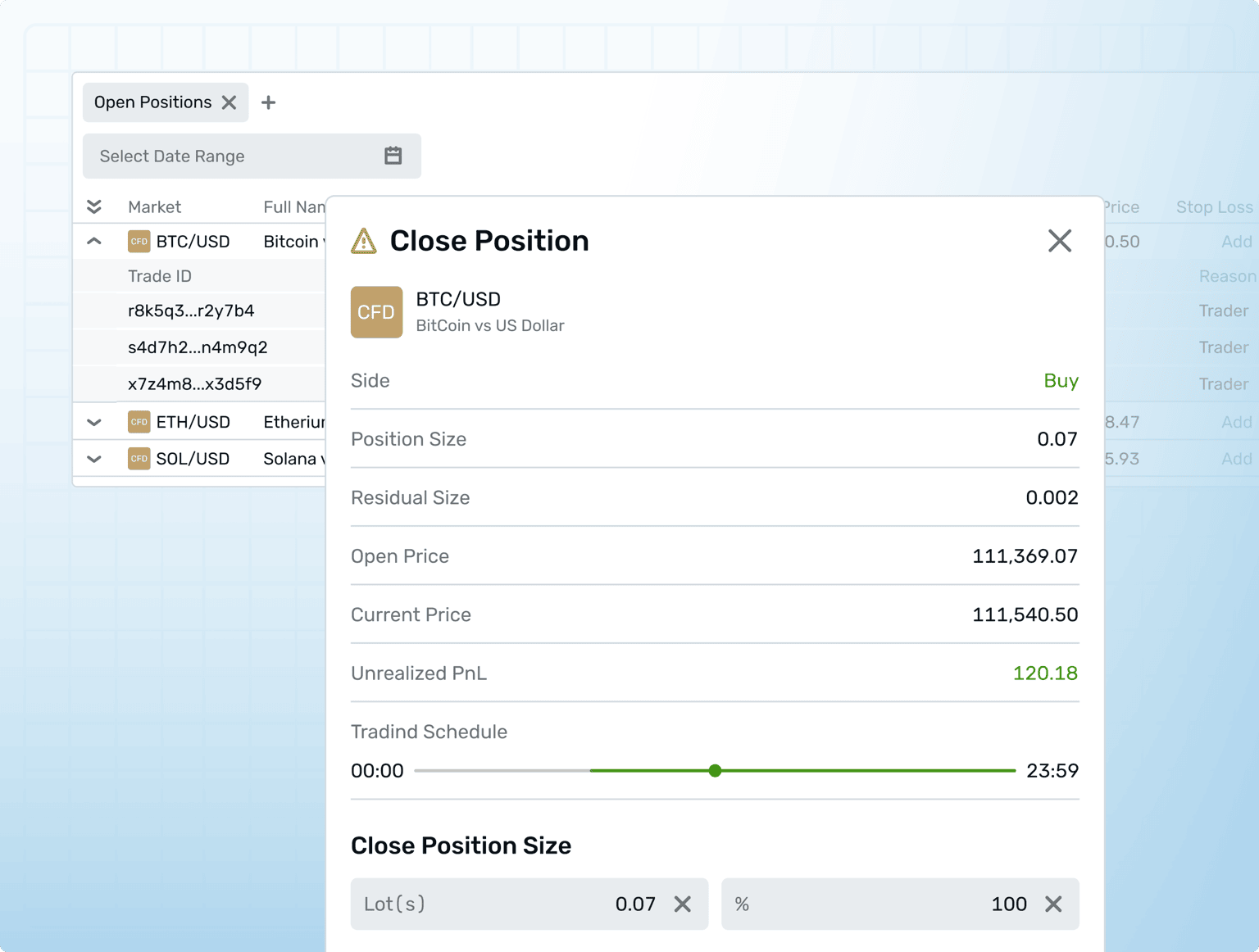Click the SOL/USD CFD icon
1259x952 pixels.
coord(139,459)
